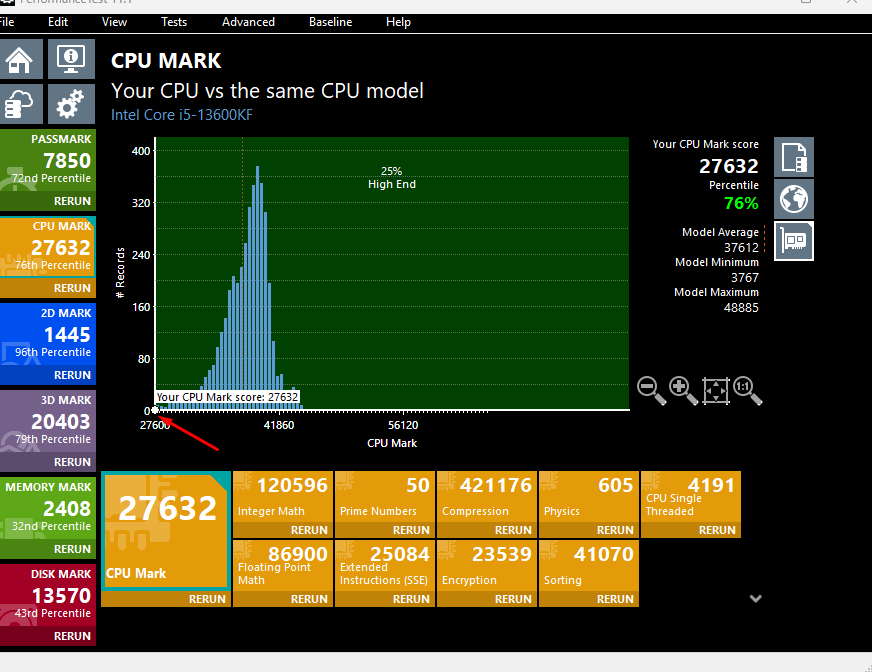Image resolution: width=872 pixels, height=672 pixels.
Task: Click the Model Maximum 48885 value
Action: tap(741, 308)
